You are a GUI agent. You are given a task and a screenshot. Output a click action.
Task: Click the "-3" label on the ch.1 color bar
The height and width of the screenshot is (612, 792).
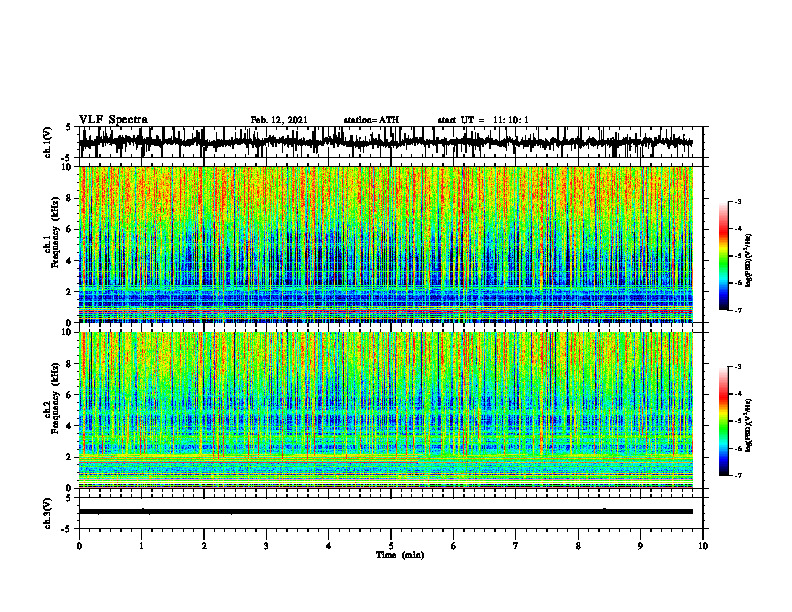(x=737, y=201)
